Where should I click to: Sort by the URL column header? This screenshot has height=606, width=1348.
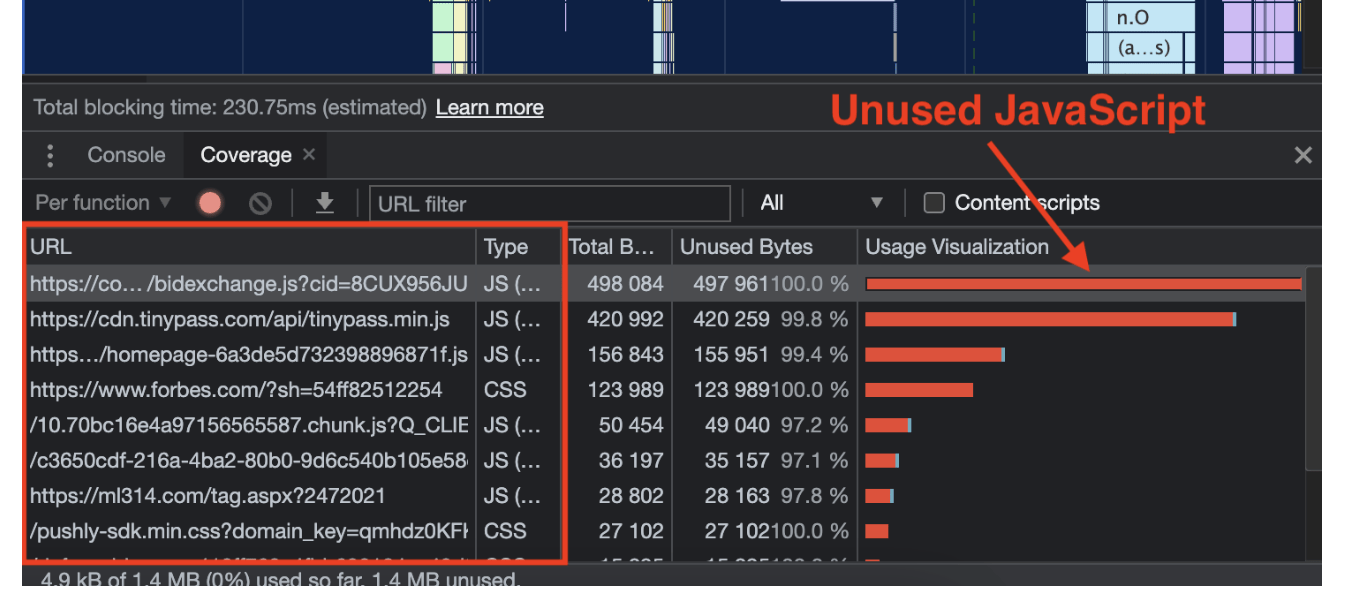tap(250, 247)
